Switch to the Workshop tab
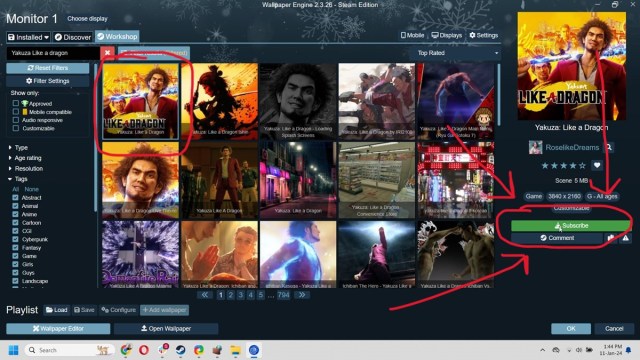 (x=117, y=36)
